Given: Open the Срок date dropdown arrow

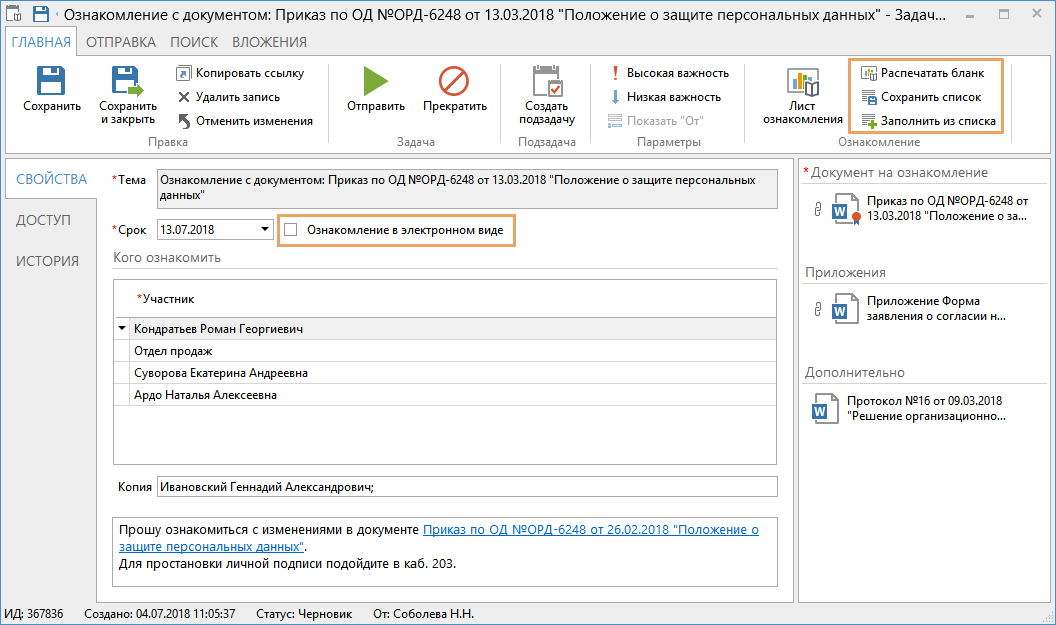Looking at the screenshot, I should point(265,230).
